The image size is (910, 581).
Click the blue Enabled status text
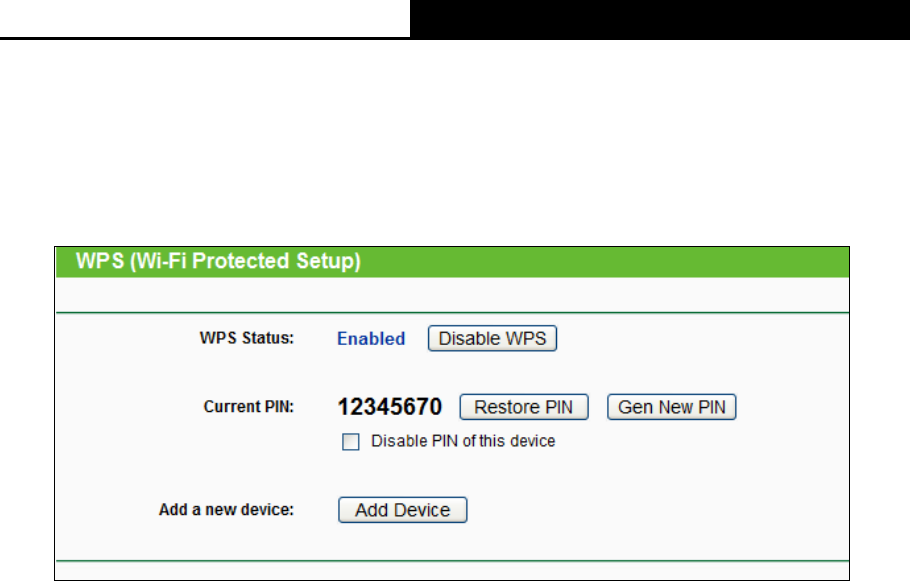pyautogui.click(x=371, y=338)
